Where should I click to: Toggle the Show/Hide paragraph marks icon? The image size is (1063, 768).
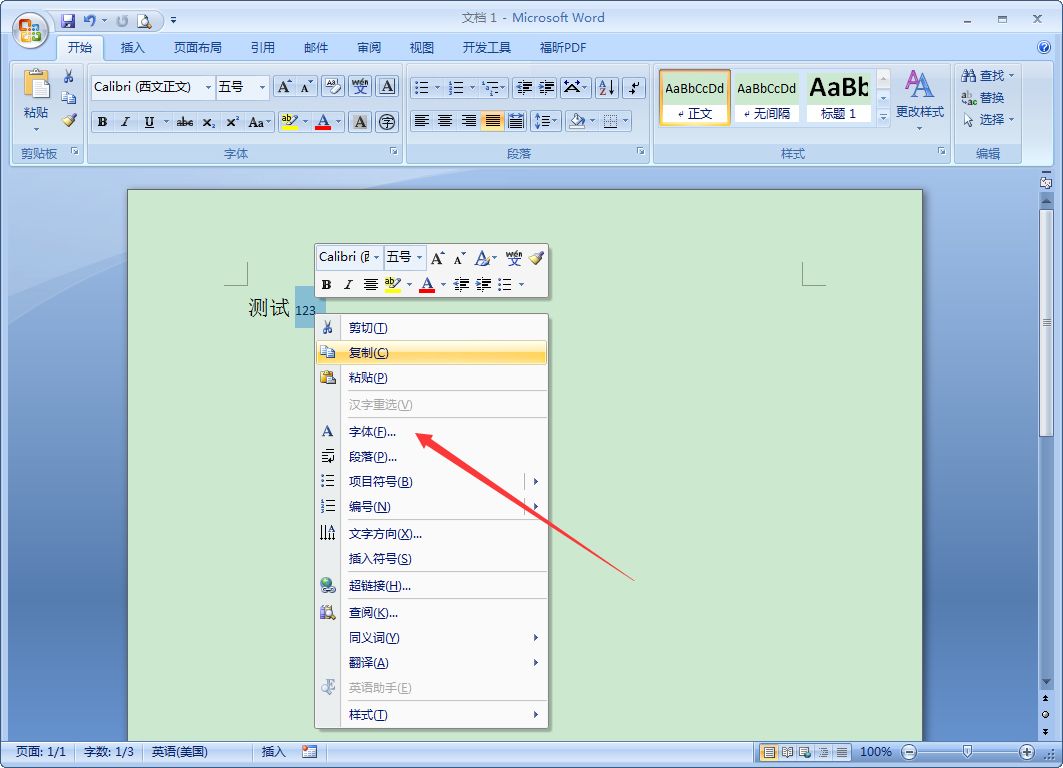click(x=633, y=87)
